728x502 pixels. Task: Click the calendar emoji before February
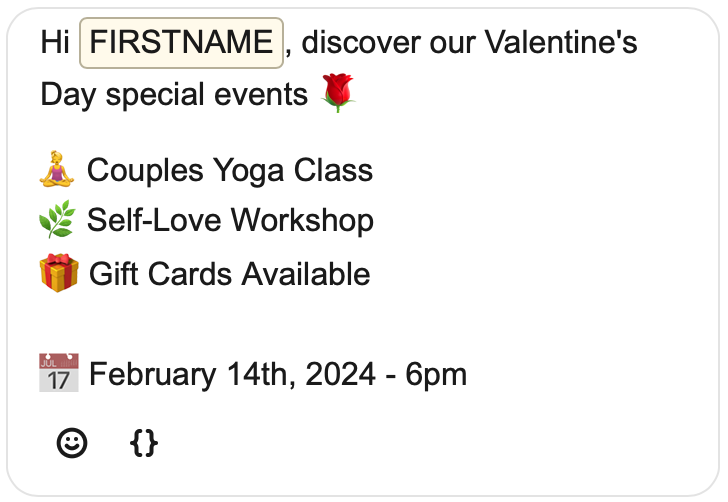tap(59, 372)
